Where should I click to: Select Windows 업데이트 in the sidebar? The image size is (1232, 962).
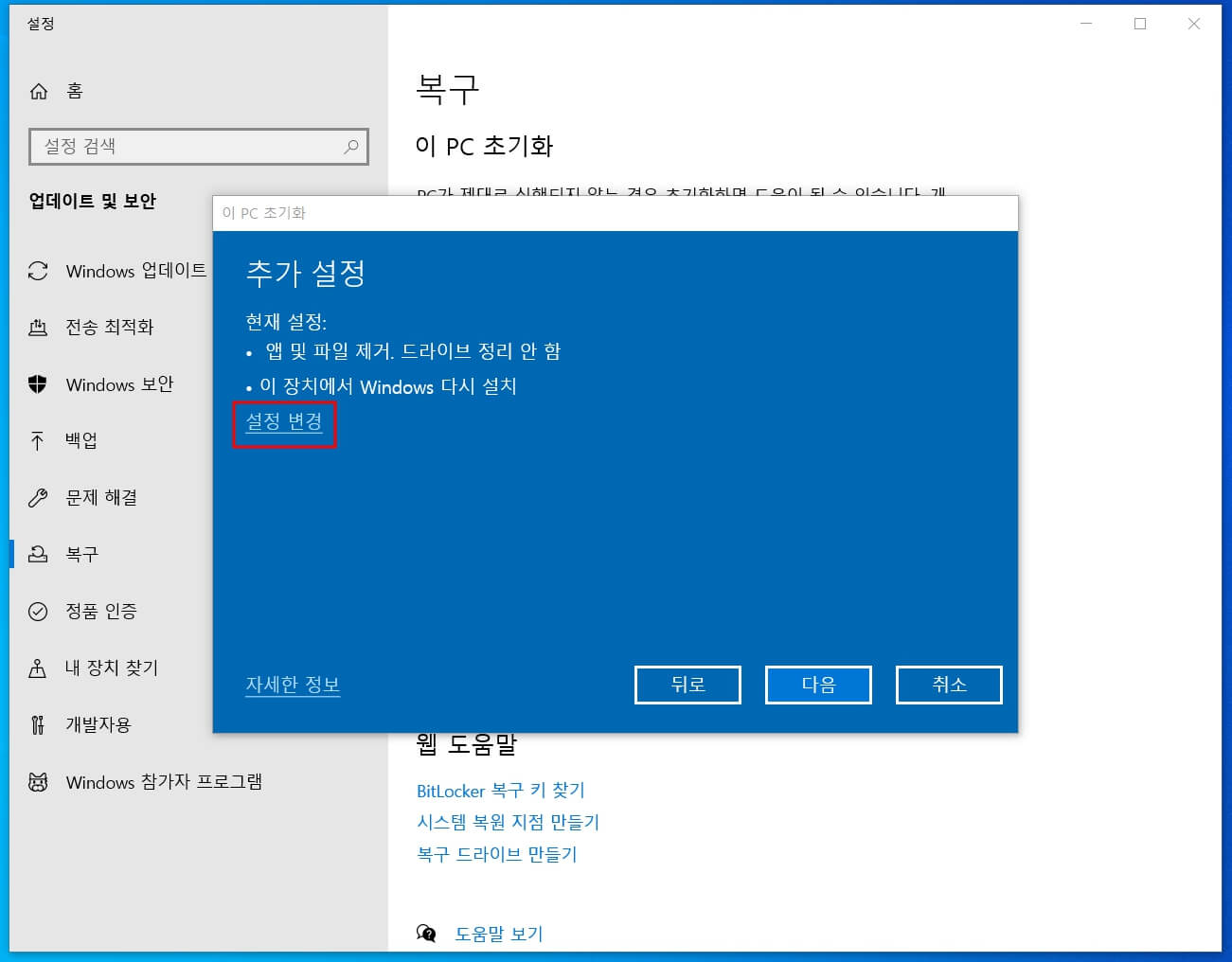38,271
